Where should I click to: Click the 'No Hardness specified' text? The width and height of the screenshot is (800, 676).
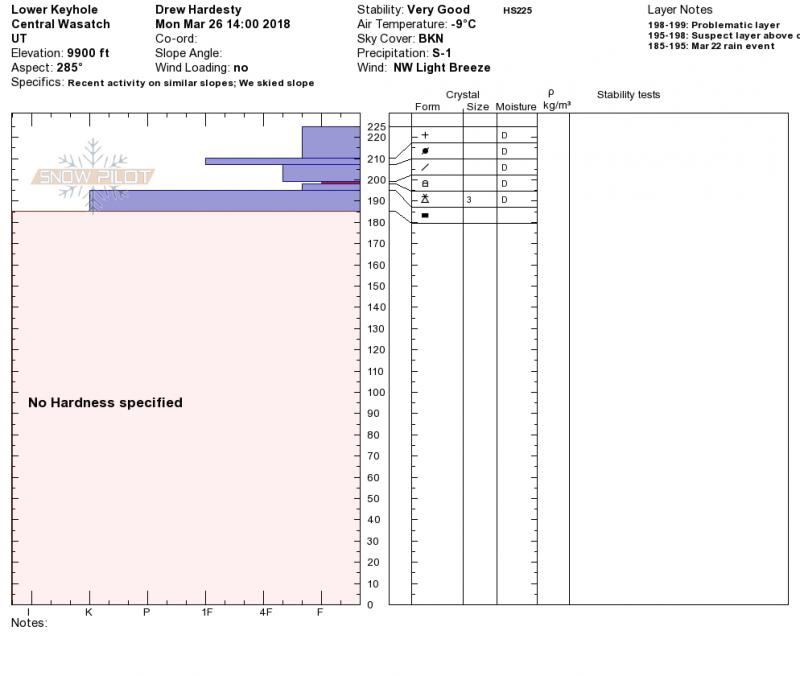105,403
